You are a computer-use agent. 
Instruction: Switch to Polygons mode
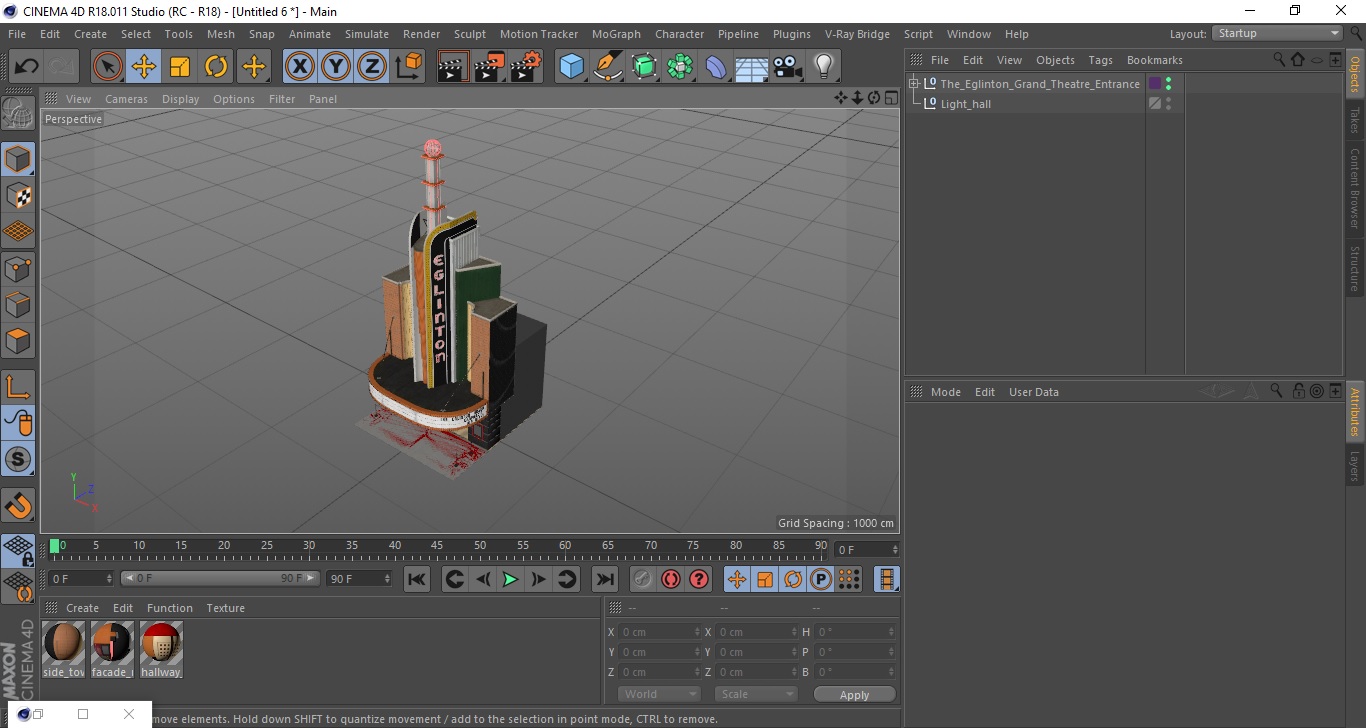click(x=18, y=340)
